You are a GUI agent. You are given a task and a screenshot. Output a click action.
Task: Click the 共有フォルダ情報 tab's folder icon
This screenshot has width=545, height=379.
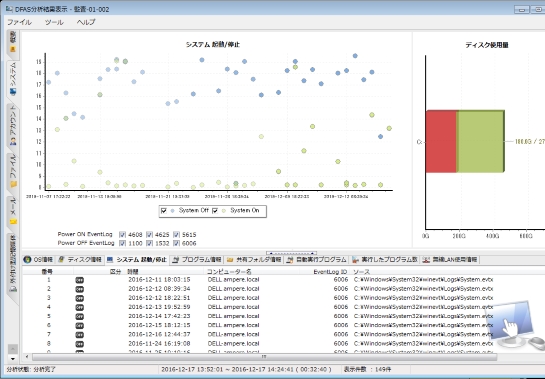[230, 260]
